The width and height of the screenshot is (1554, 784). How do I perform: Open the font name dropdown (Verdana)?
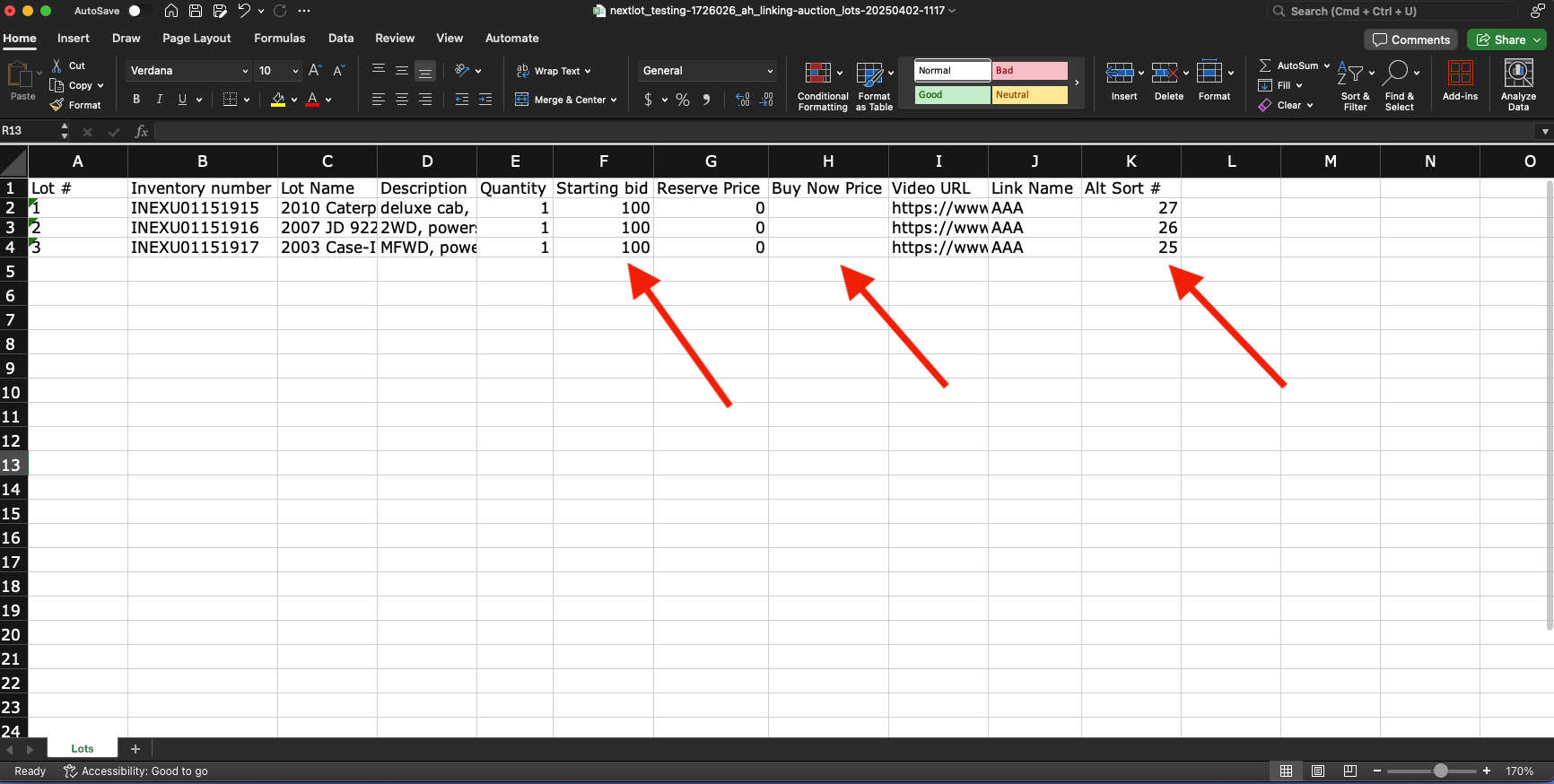[245, 71]
